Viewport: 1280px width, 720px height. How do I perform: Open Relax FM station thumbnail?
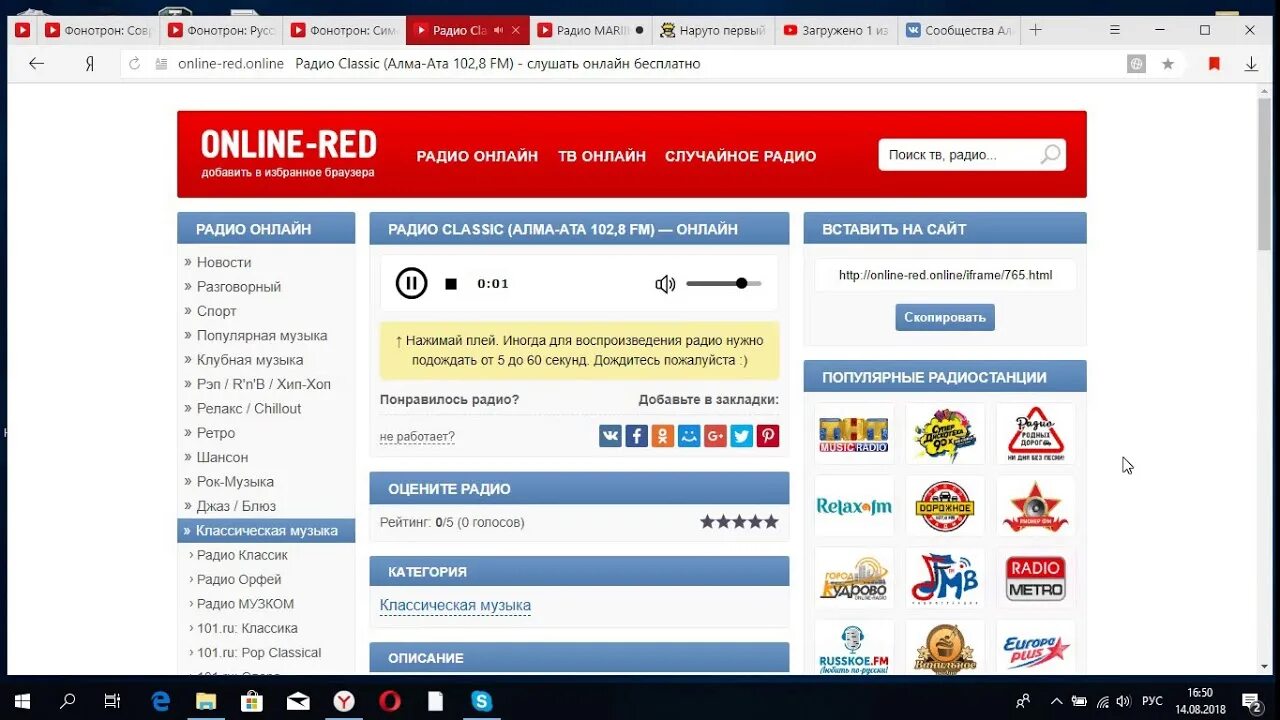[853, 506]
